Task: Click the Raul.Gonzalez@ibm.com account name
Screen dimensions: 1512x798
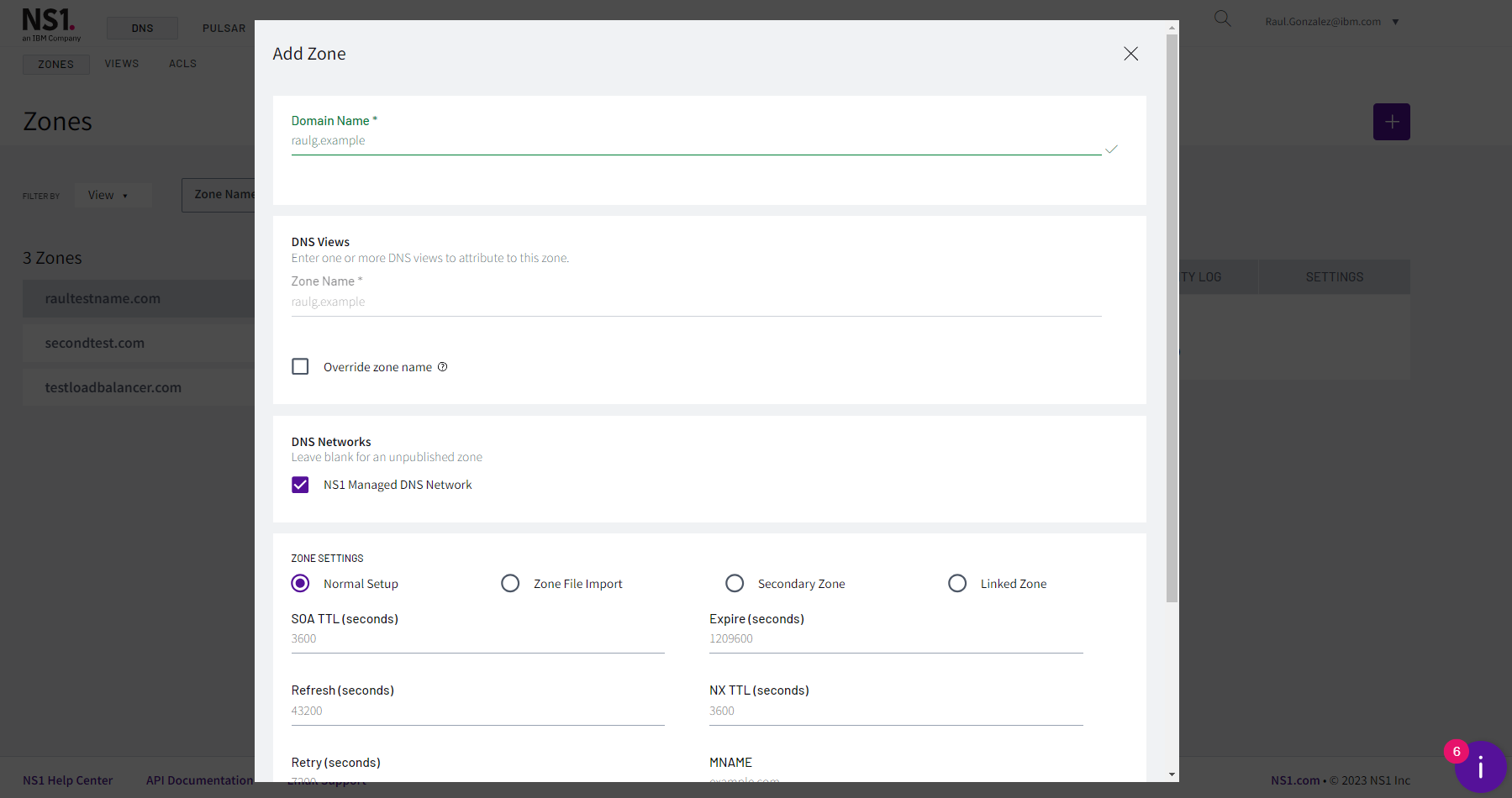Action: pos(1323,22)
